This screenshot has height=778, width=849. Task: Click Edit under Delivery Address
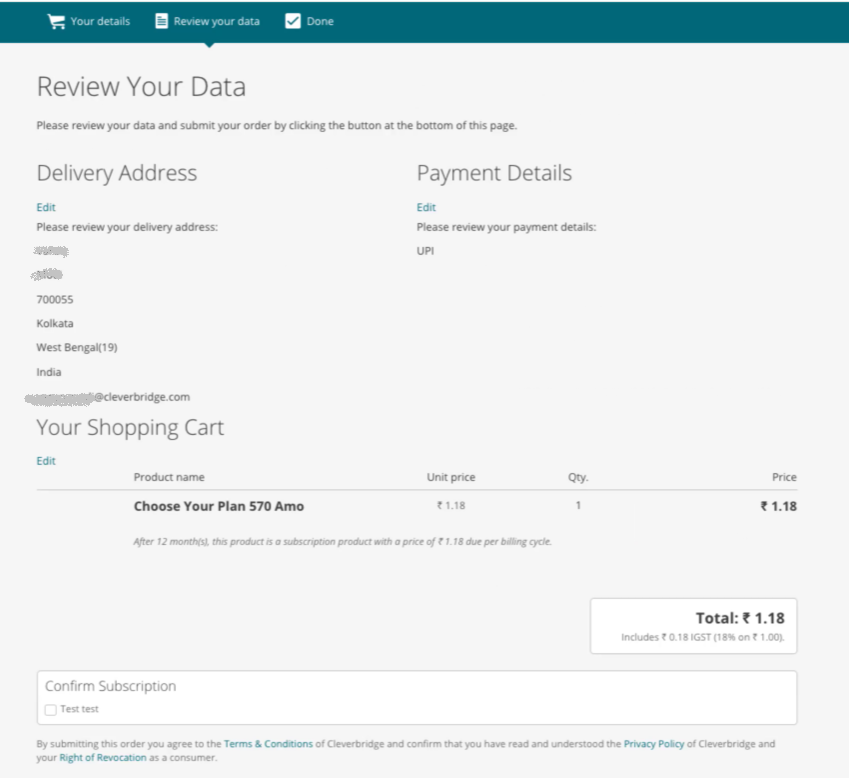click(45, 207)
